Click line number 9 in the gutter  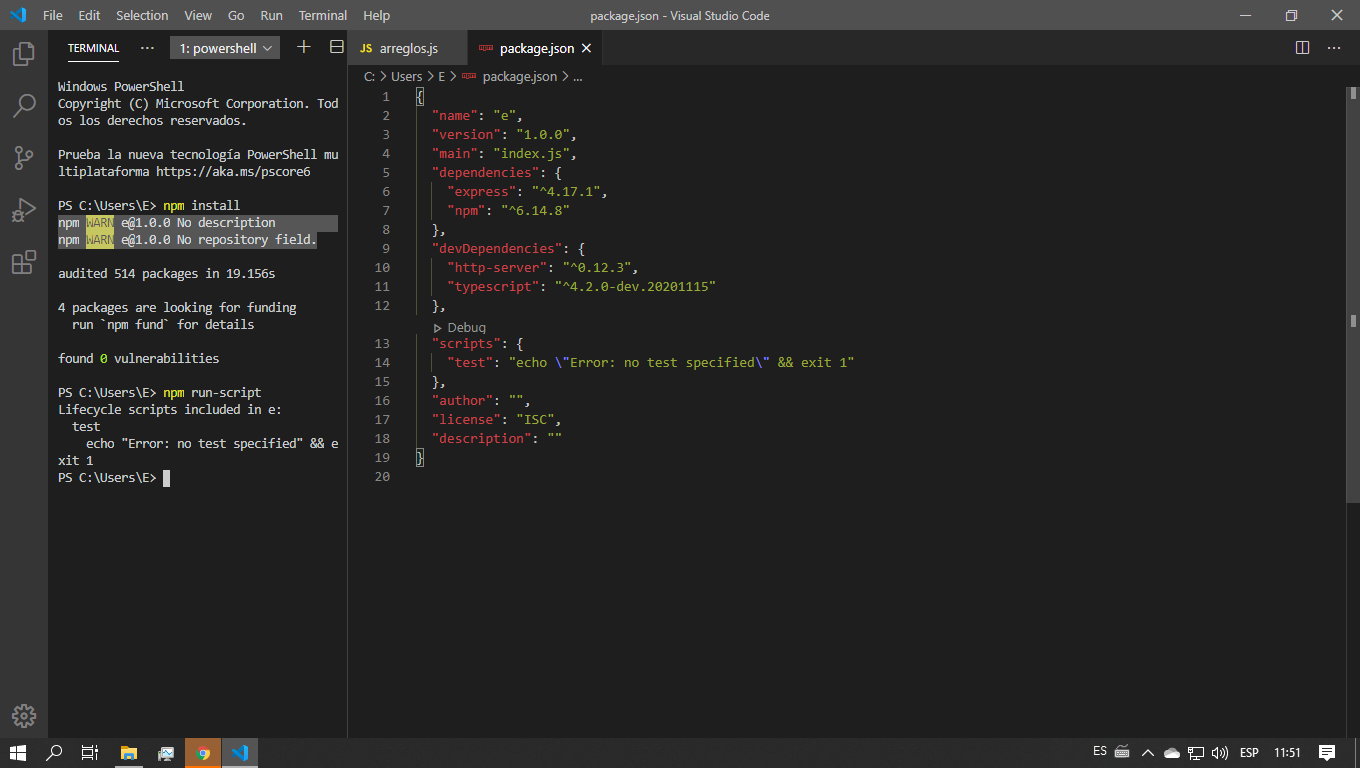click(x=386, y=248)
